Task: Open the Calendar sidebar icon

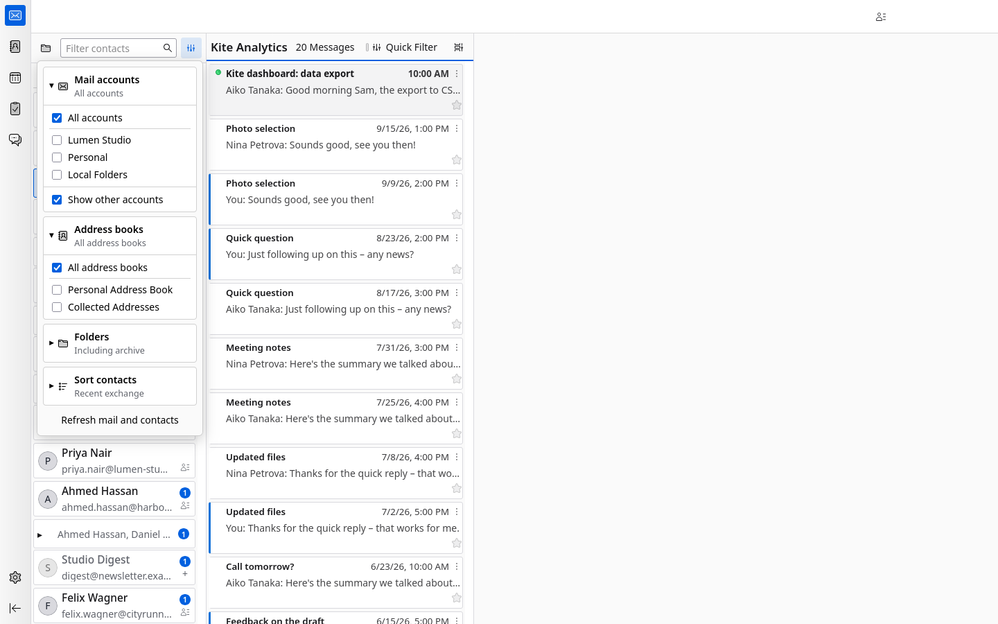Action: (x=15, y=78)
